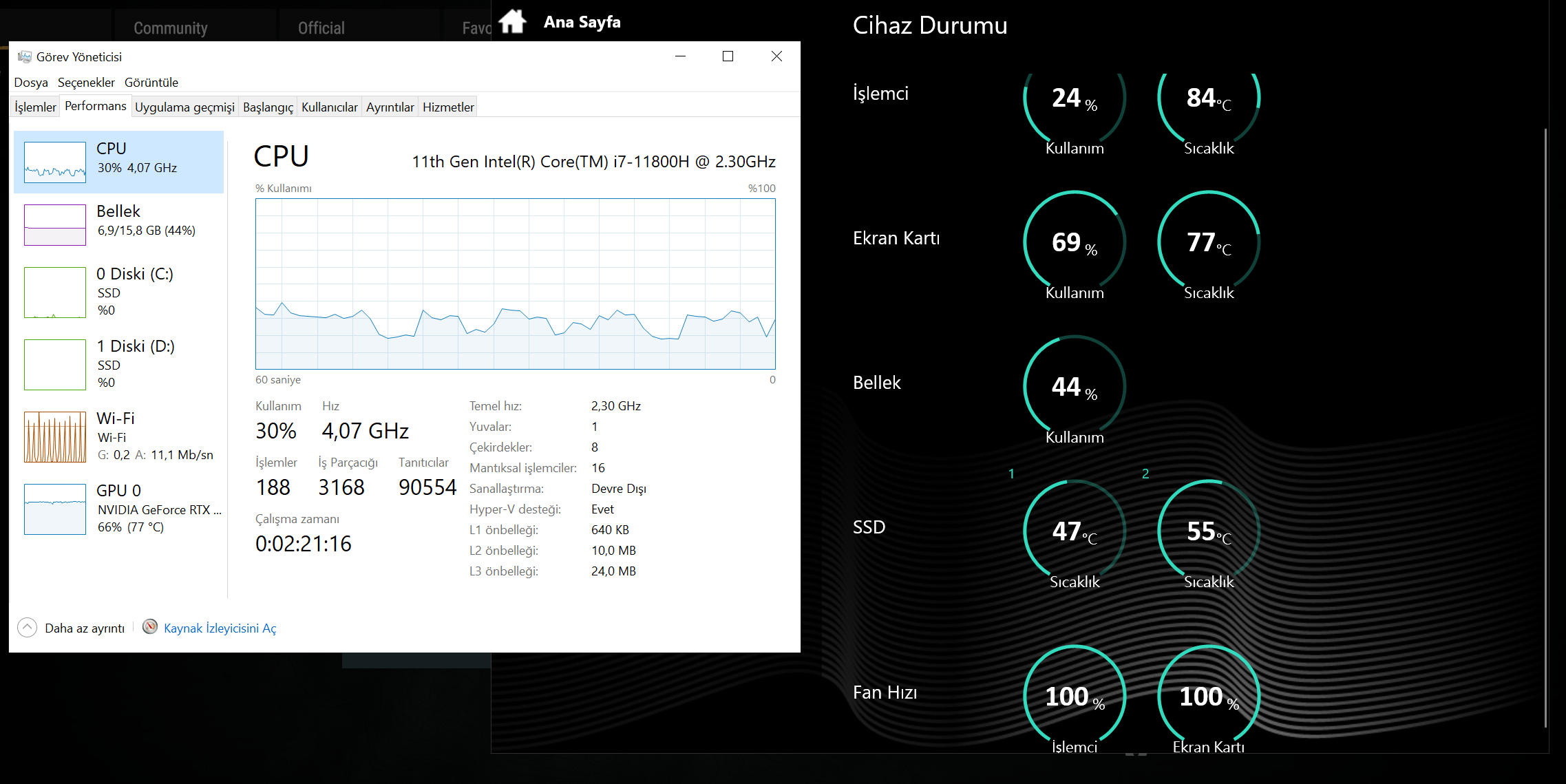Click the speed value '4,07 GHz'
The image size is (1566, 784).
366,431
